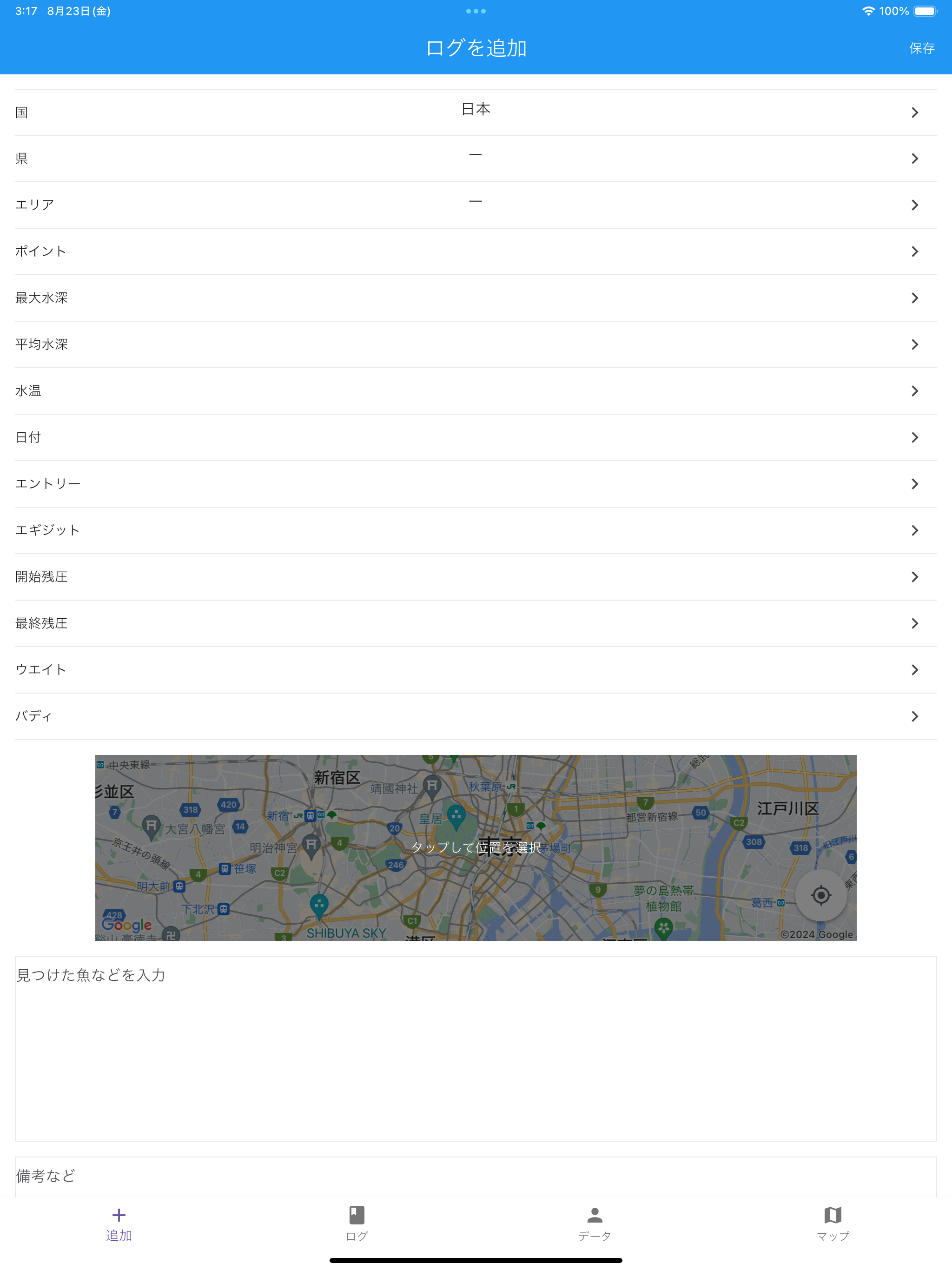
Task: Open the 国 country row chevron
Action: pos(915,112)
